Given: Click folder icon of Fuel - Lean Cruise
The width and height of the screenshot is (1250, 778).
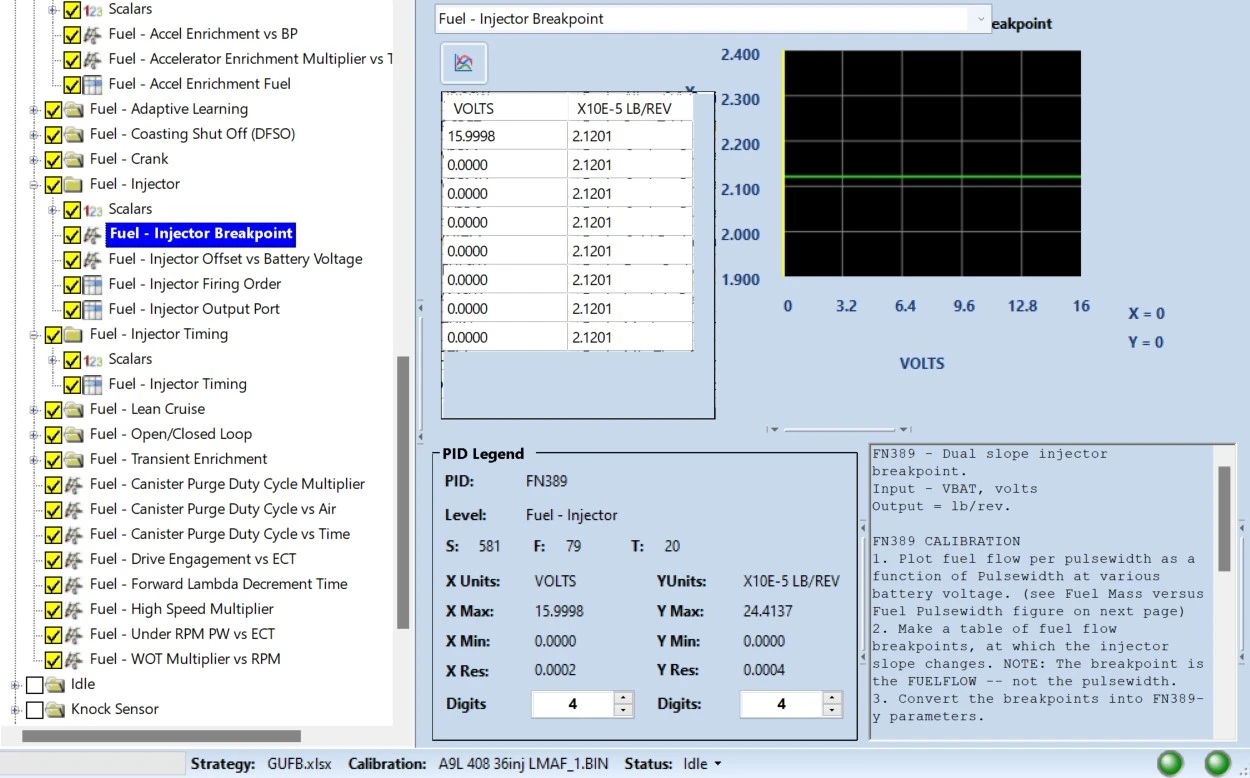Looking at the screenshot, I should tap(74, 409).
